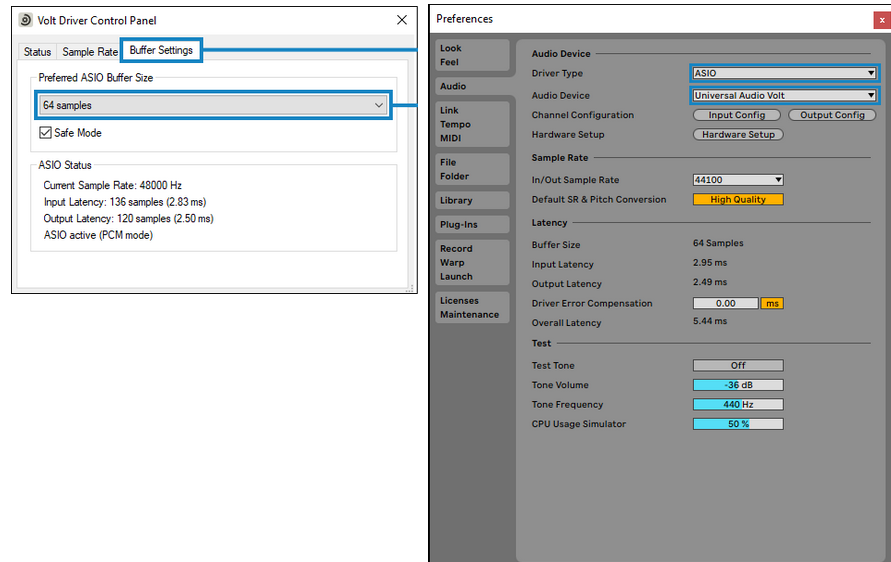Viewport: 891px width, 562px height.
Task: Click the window resize grip in Volt panel
Action: click(x=409, y=288)
